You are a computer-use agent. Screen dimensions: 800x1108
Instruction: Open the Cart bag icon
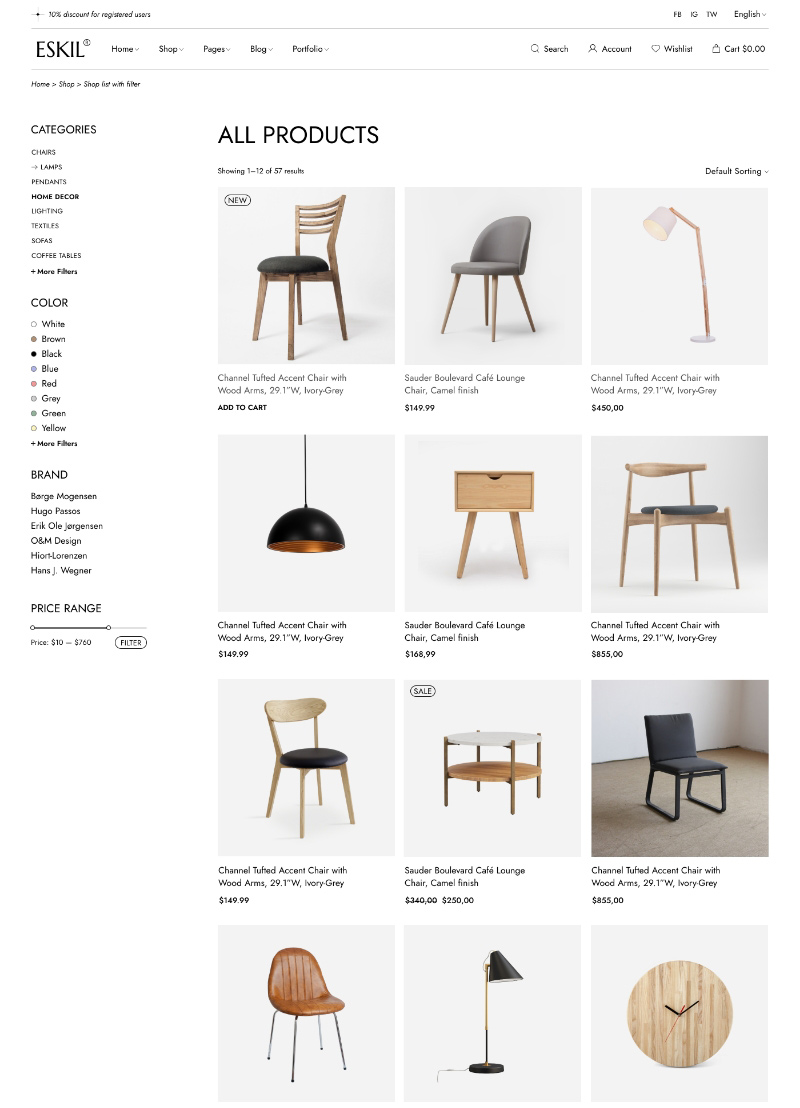[x=716, y=49]
